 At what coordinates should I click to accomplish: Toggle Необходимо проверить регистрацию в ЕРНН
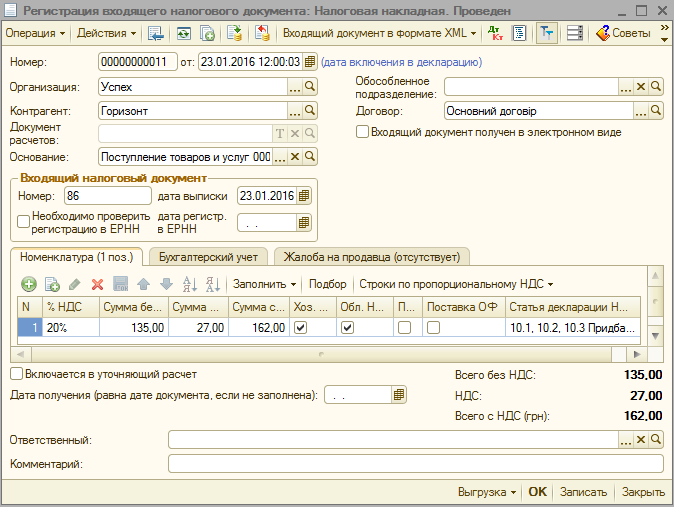[x=24, y=222]
